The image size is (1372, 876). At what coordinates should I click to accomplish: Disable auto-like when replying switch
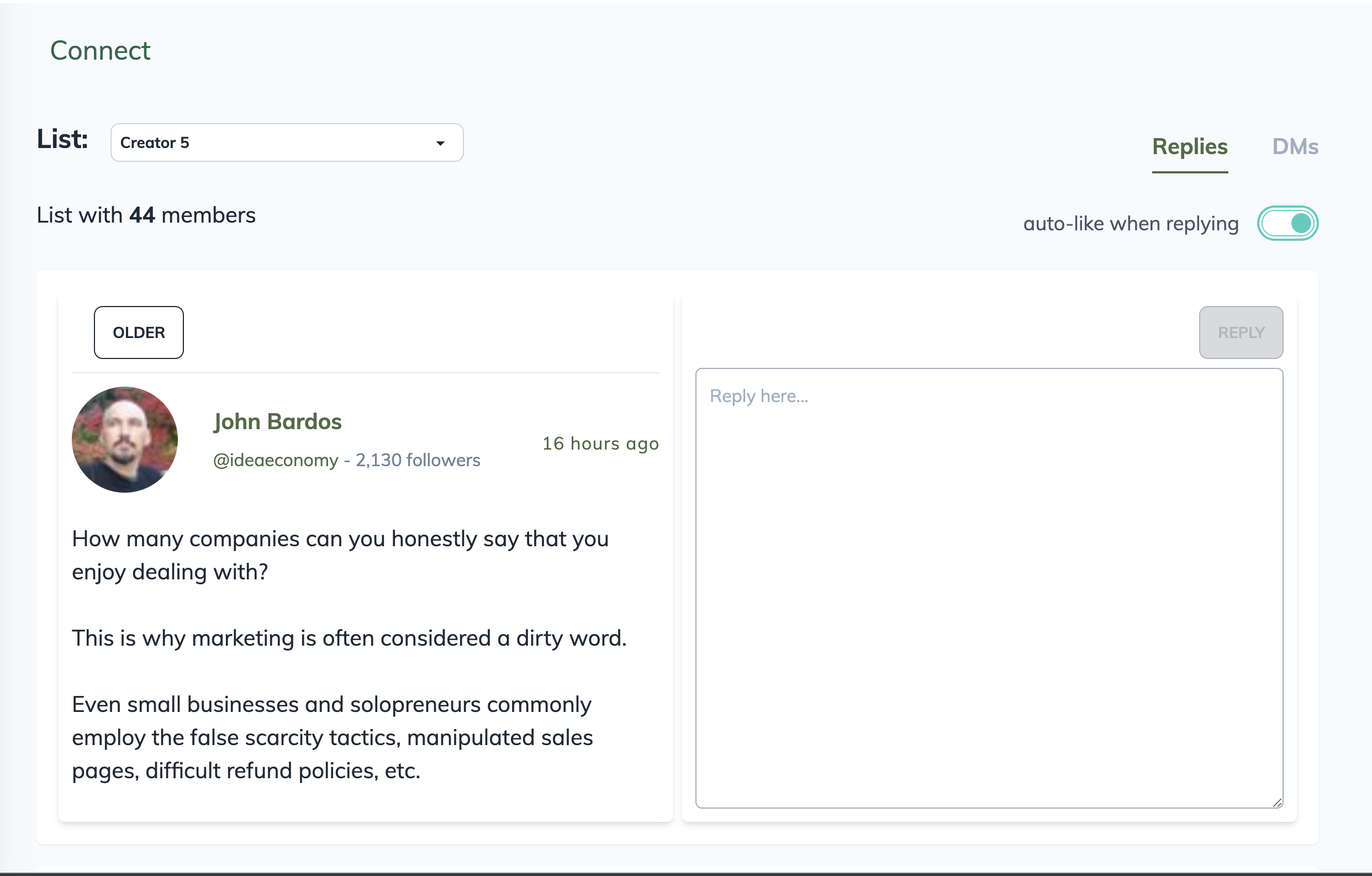[x=1287, y=223]
